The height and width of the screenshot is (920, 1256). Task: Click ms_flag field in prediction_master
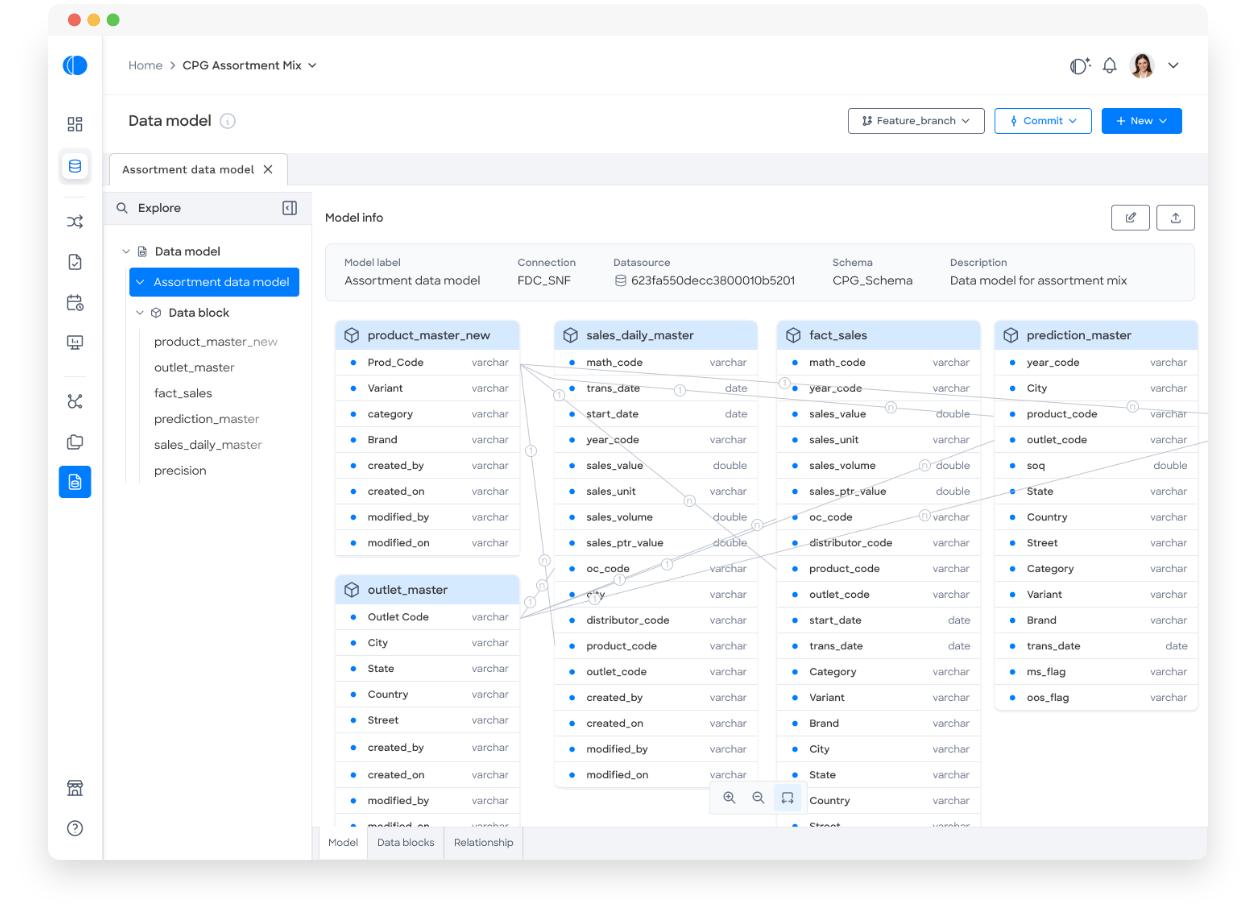(1096, 672)
